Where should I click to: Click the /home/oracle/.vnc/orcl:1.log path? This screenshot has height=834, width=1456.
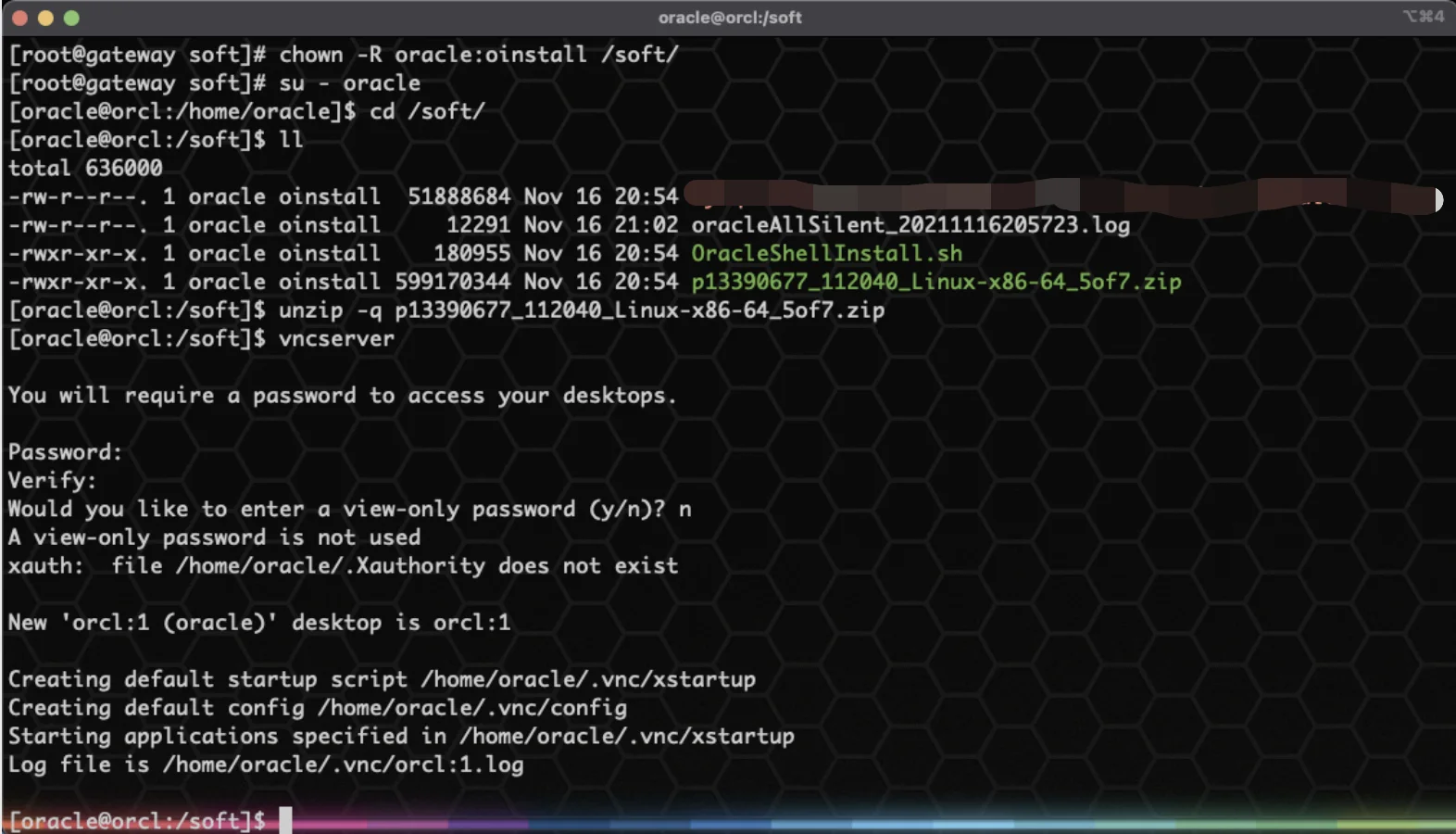(x=344, y=765)
